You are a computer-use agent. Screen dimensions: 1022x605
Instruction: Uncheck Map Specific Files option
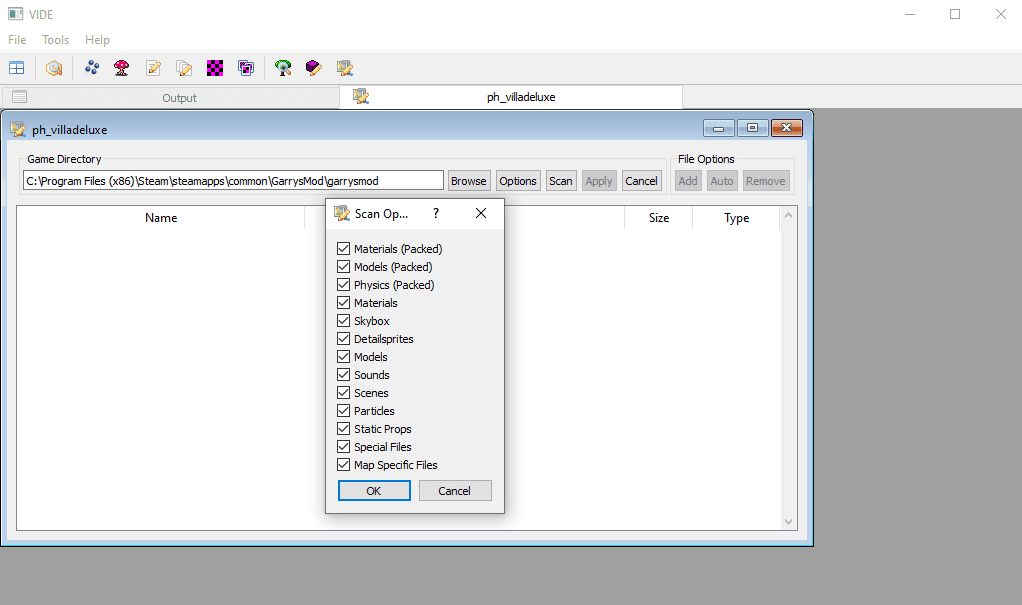click(x=343, y=465)
